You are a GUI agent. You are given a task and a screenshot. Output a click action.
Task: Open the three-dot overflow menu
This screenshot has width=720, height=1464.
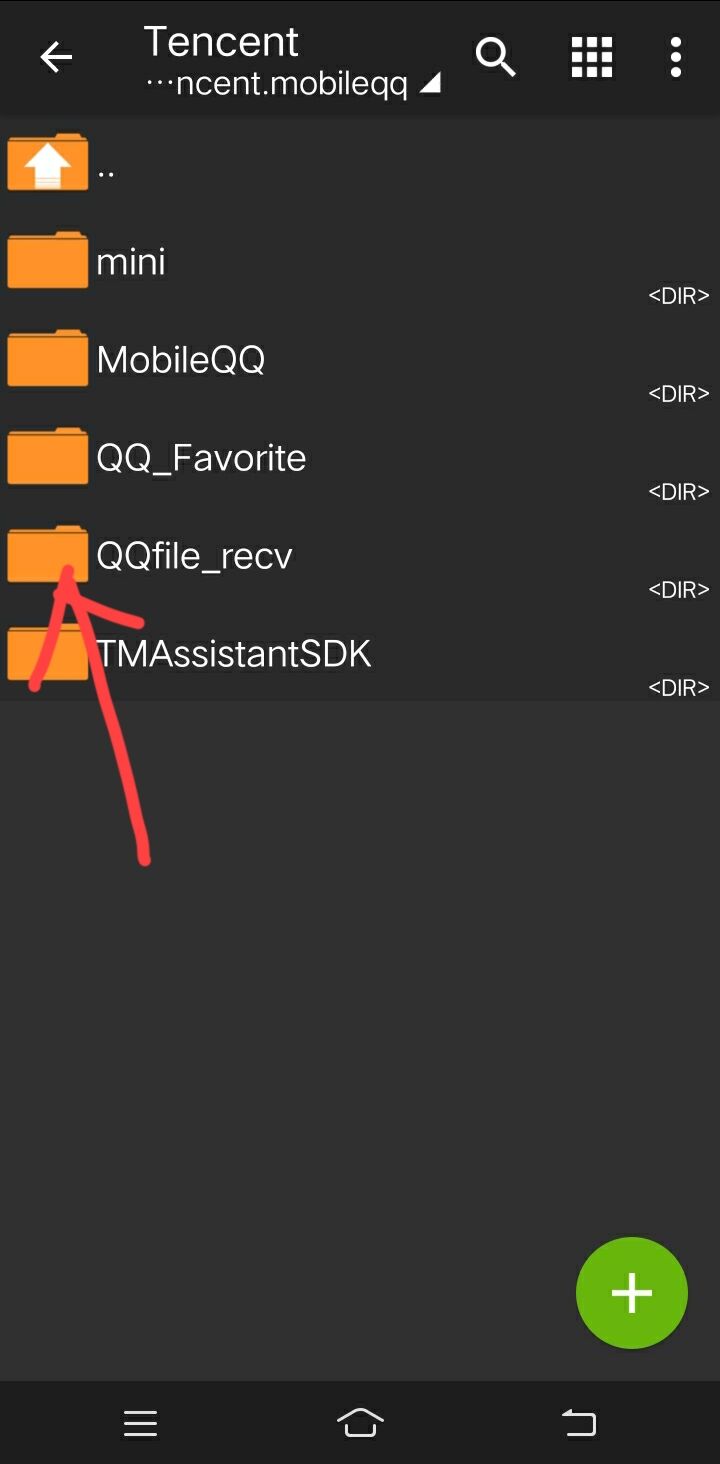pyautogui.click(x=676, y=57)
